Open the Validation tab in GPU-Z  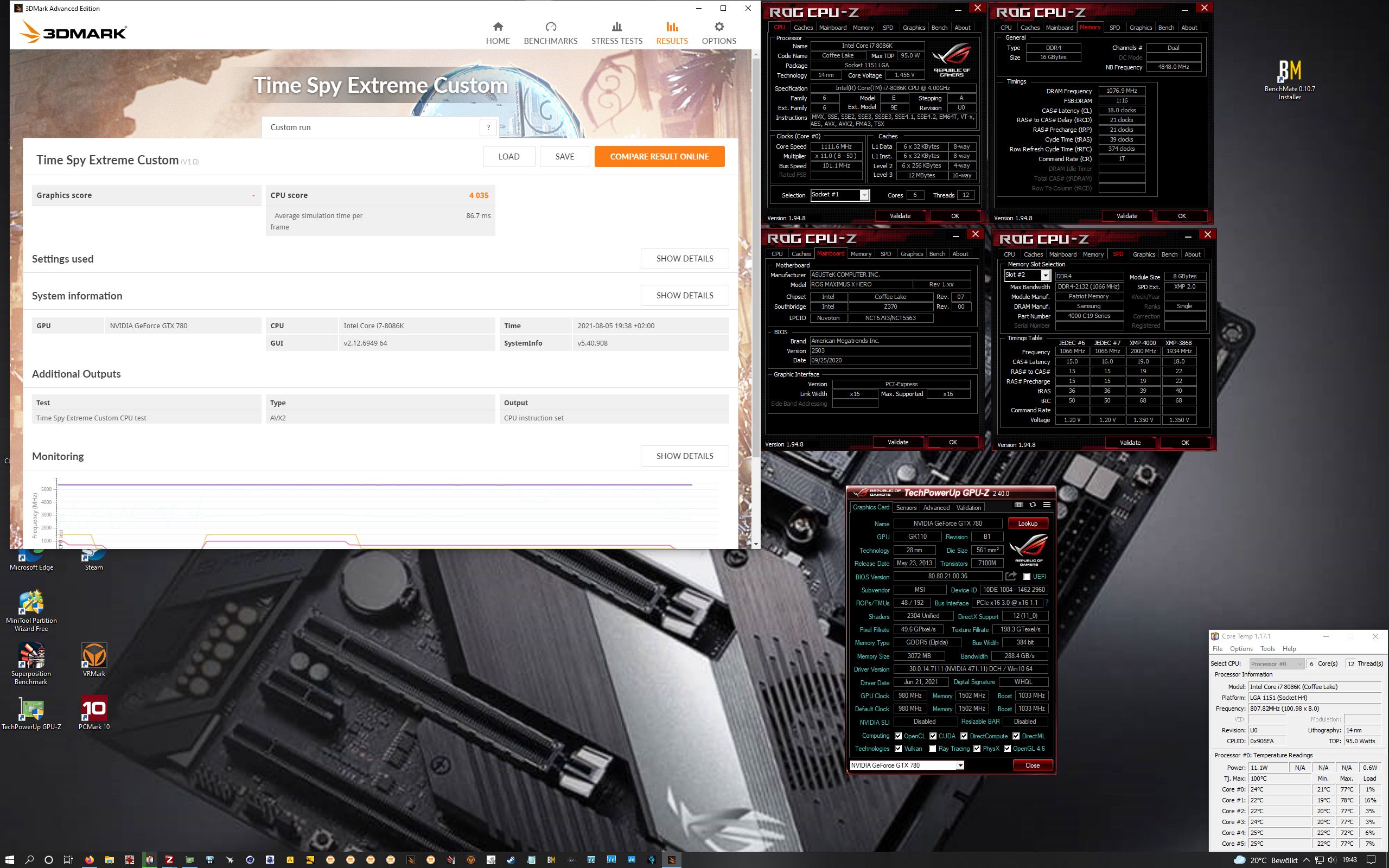(969, 507)
